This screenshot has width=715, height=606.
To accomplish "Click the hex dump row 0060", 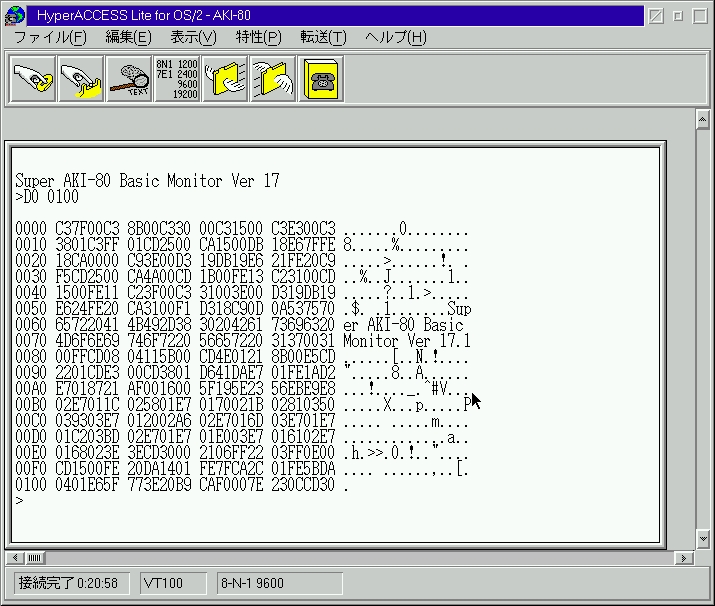I will tap(239, 325).
